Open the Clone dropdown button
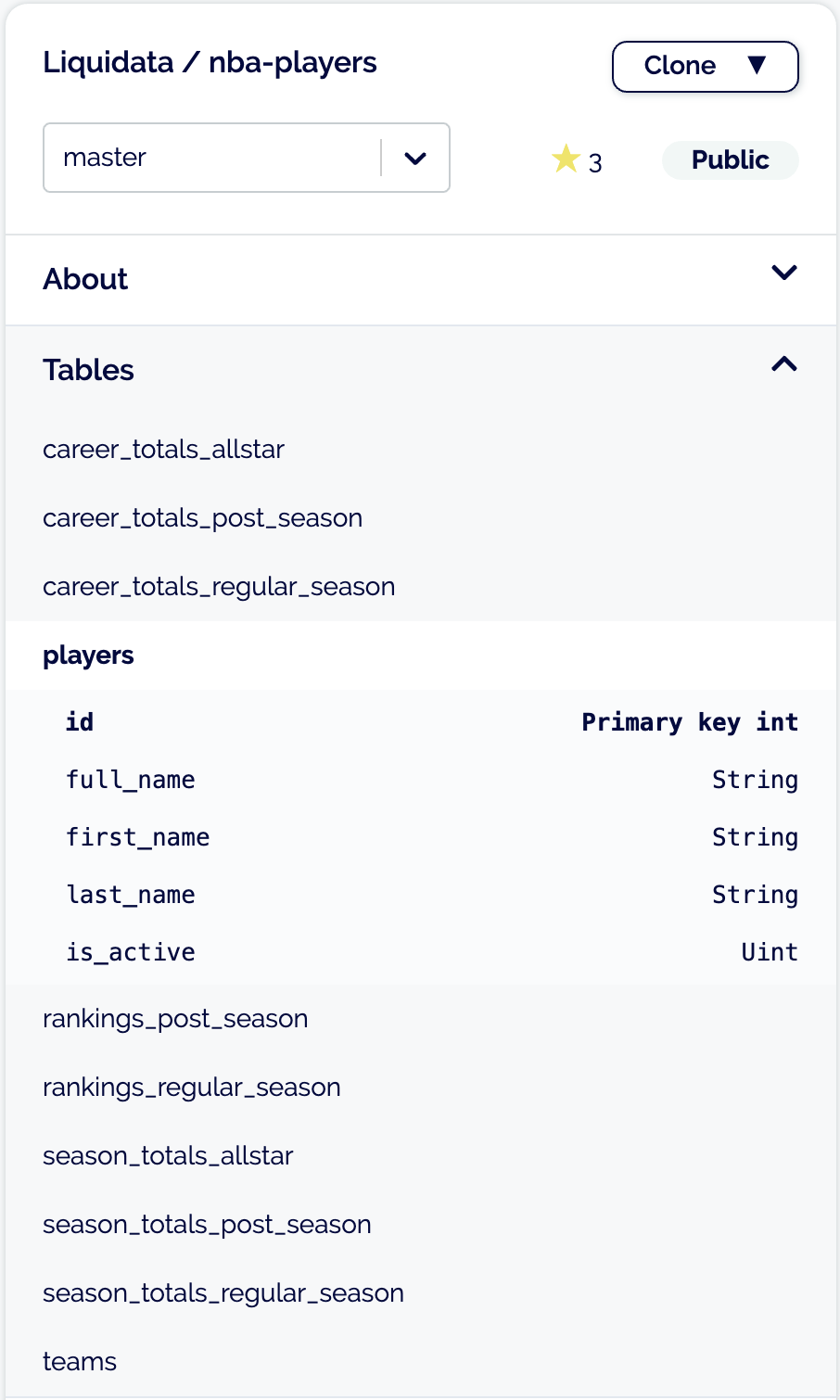The width and height of the screenshot is (840, 1400). tap(705, 66)
